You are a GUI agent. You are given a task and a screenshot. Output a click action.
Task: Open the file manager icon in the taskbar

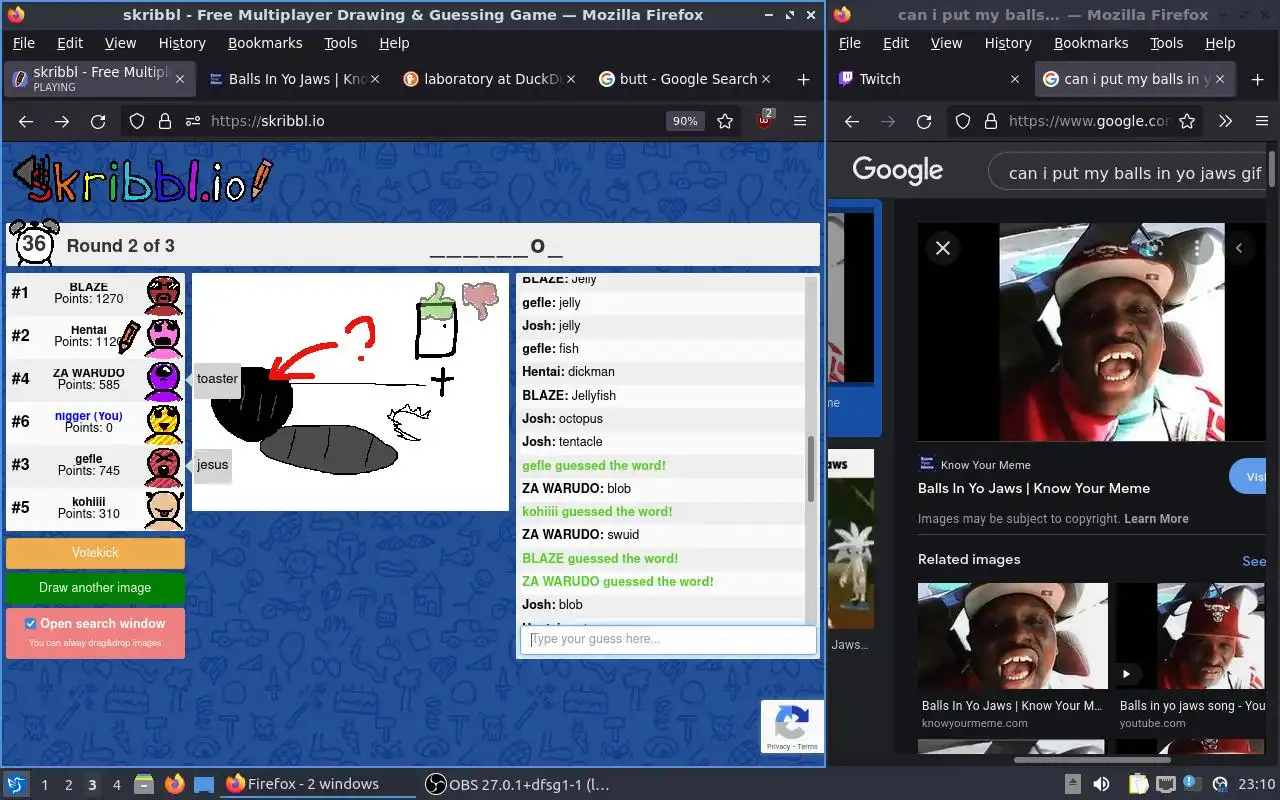pyautogui.click(x=143, y=784)
